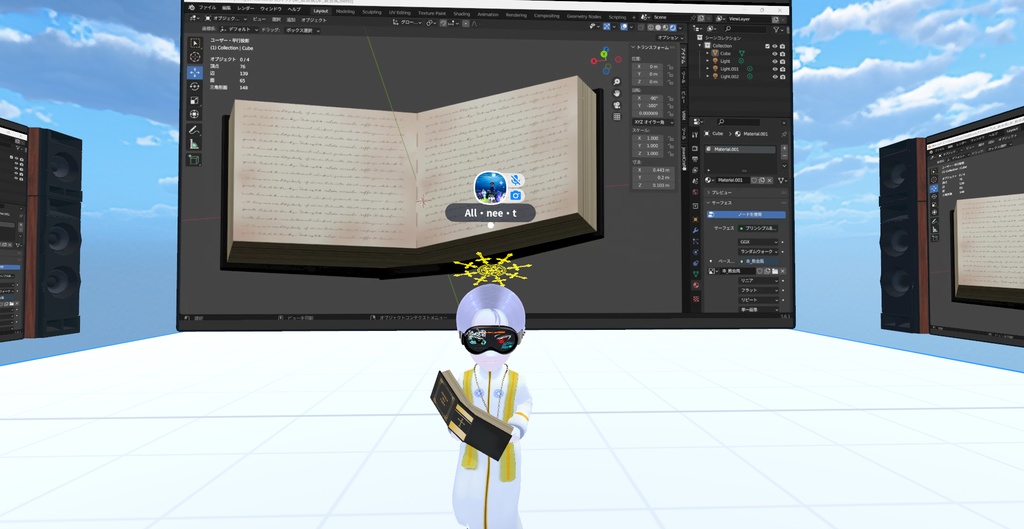Image resolution: width=1024 pixels, height=529 pixels.
Task: Select Material.001 slot in material list
Action: tap(741, 150)
